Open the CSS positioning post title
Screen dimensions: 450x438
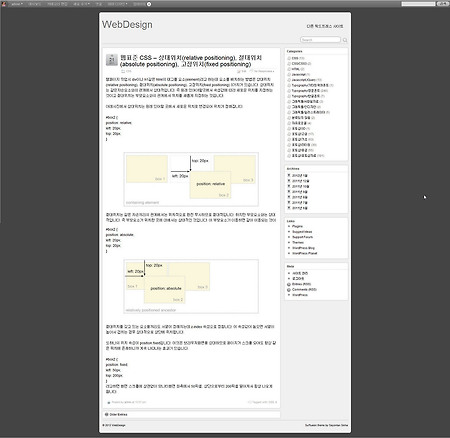[x=191, y=61]
